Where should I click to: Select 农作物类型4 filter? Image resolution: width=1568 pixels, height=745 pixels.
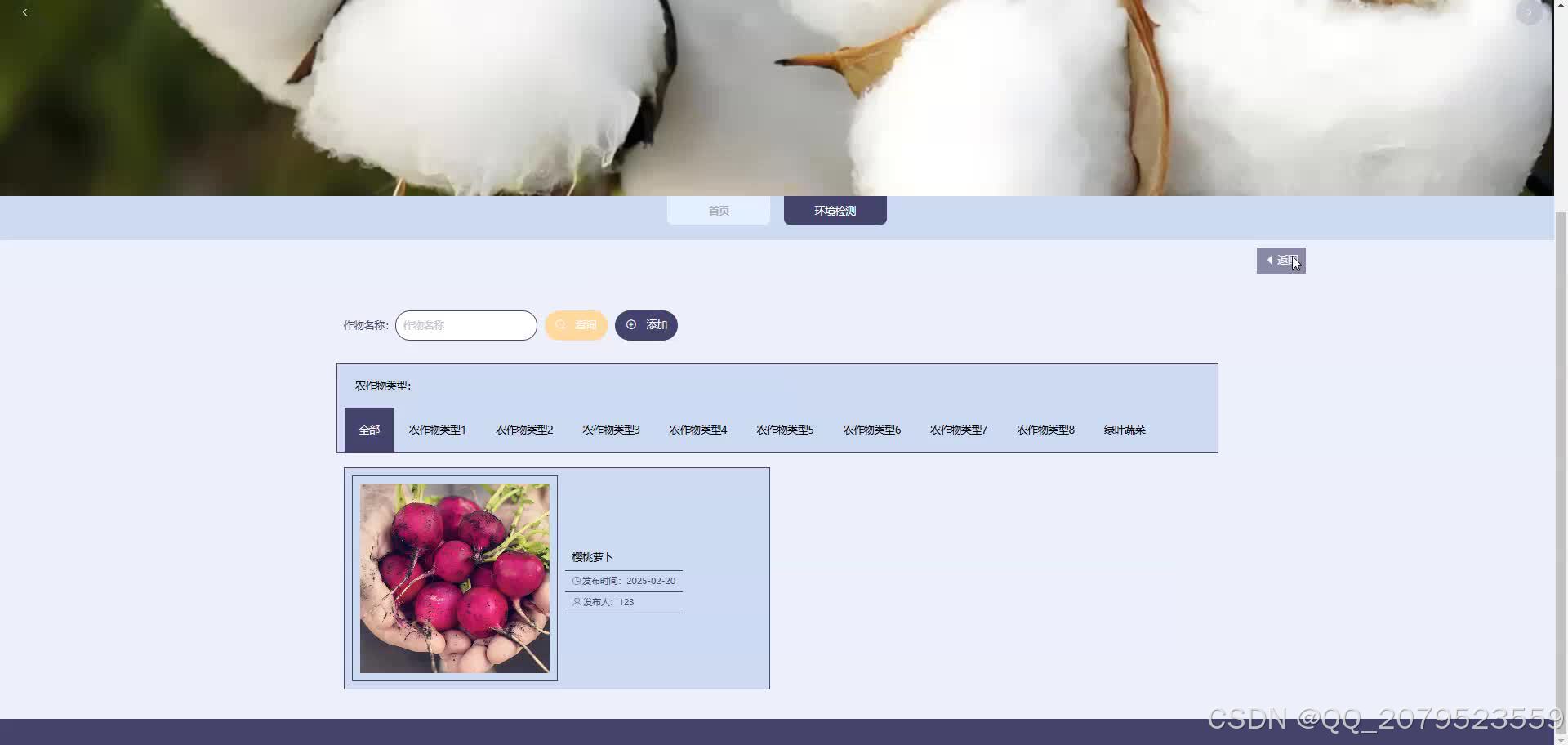point(698,430)
